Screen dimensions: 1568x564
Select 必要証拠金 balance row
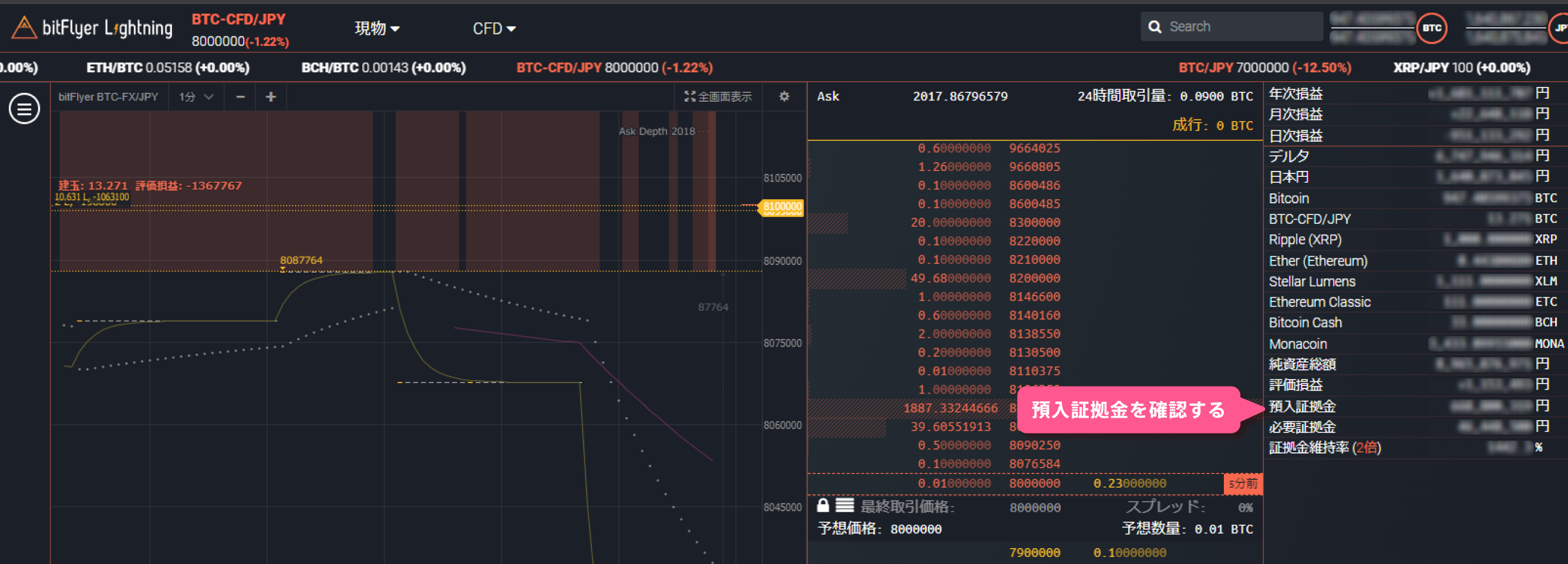[x=1415, y=427]
